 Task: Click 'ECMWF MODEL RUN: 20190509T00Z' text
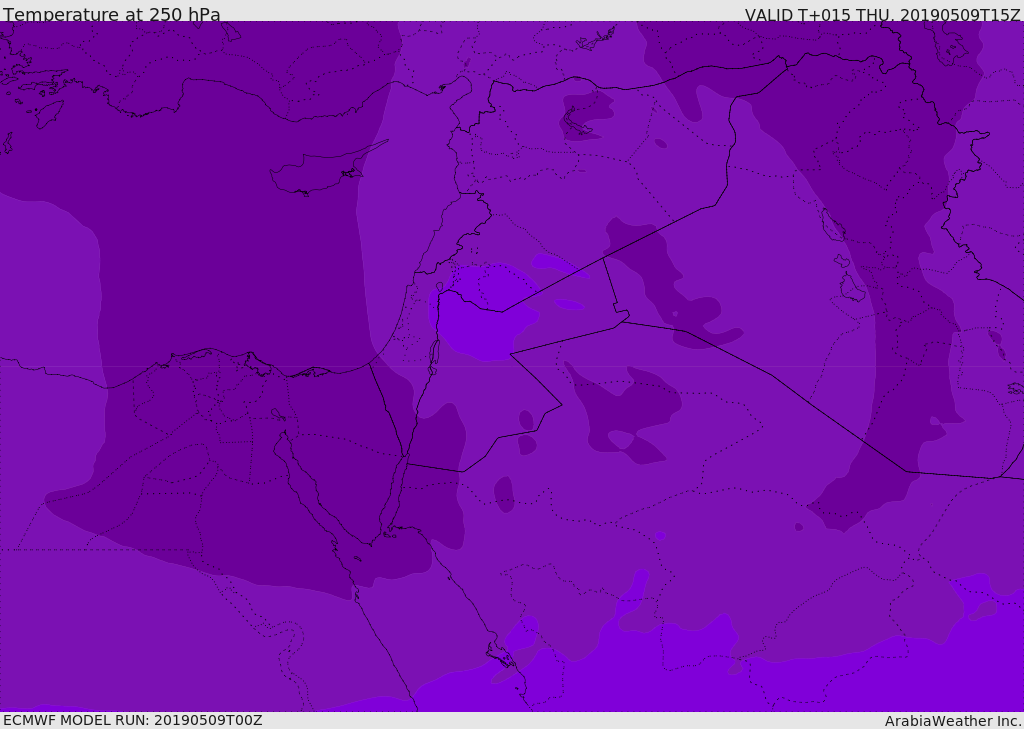133,720
